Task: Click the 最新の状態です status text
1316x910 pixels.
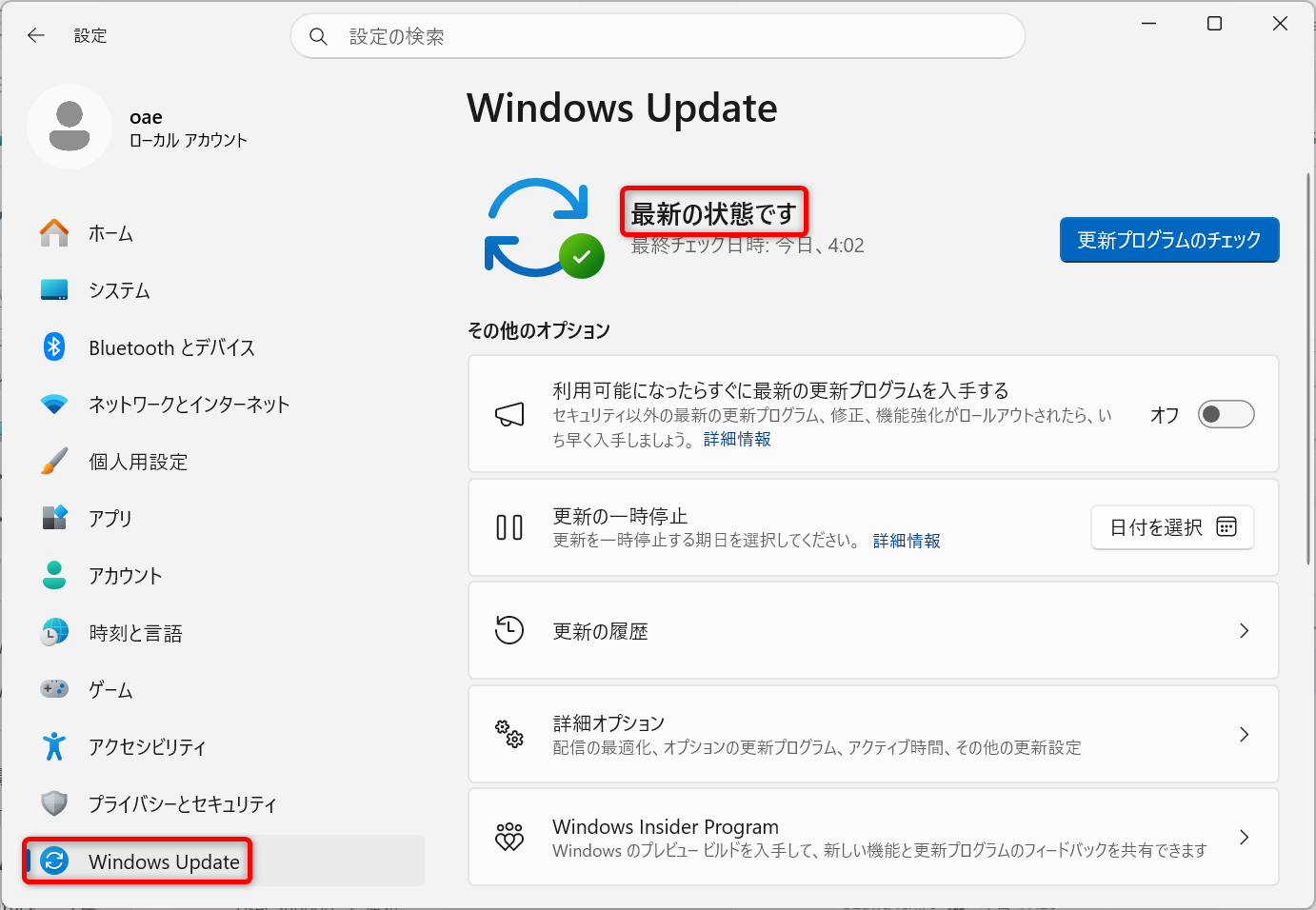Action: click(x=713, y=213)
